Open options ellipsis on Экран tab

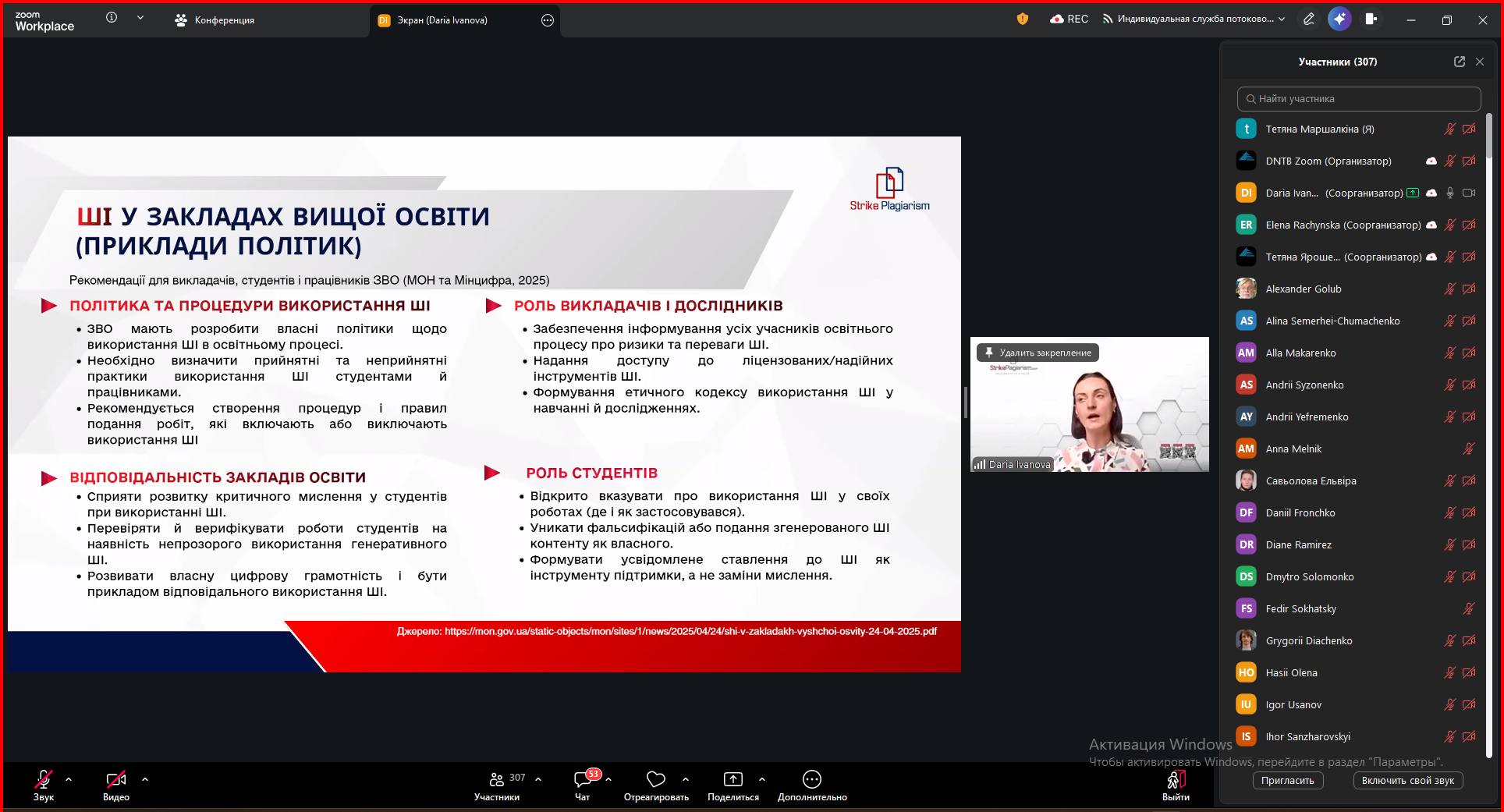tap(548, 20)
